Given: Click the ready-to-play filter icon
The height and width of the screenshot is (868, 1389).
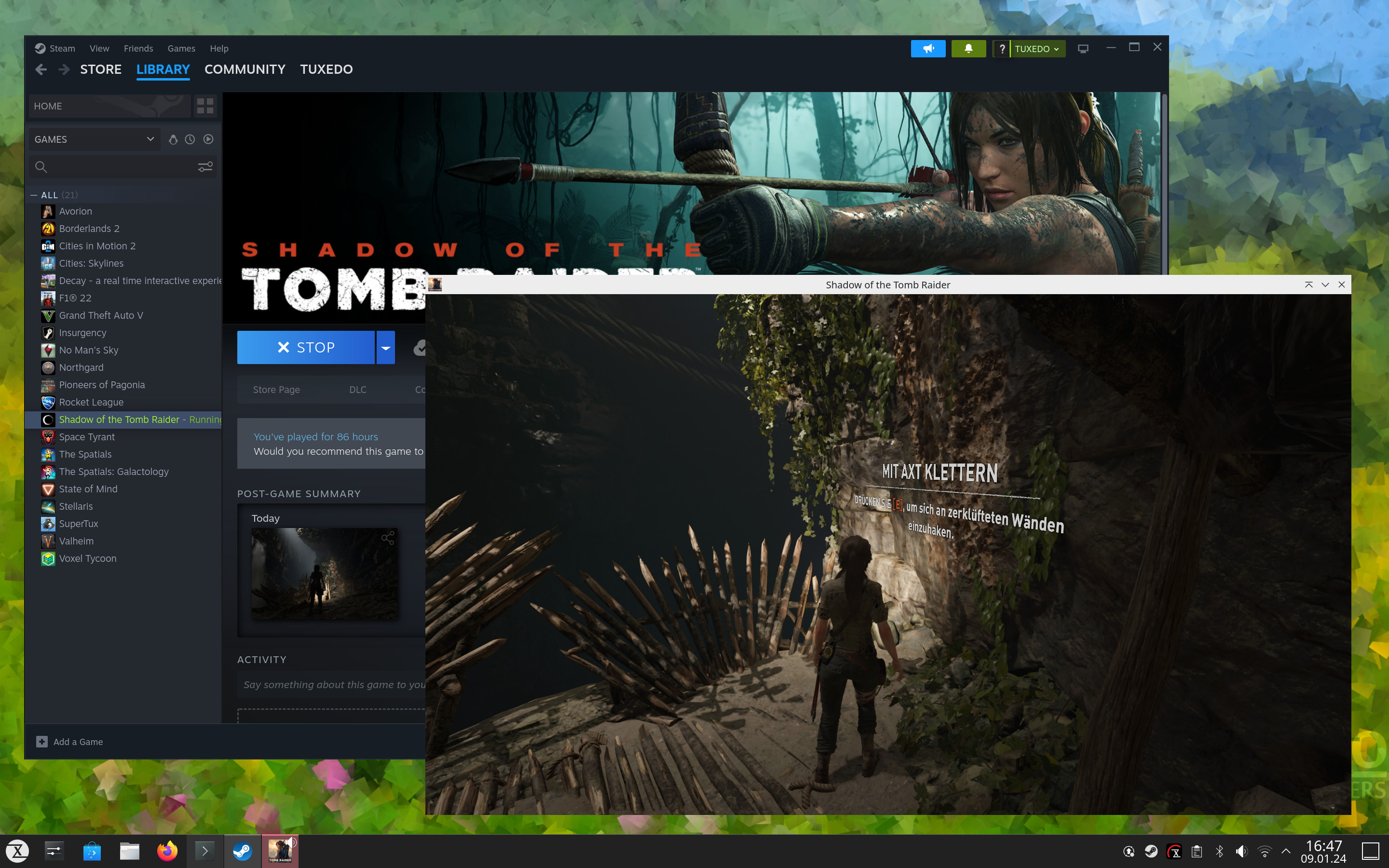Looking at the screenshot, I should coord(208,139).
